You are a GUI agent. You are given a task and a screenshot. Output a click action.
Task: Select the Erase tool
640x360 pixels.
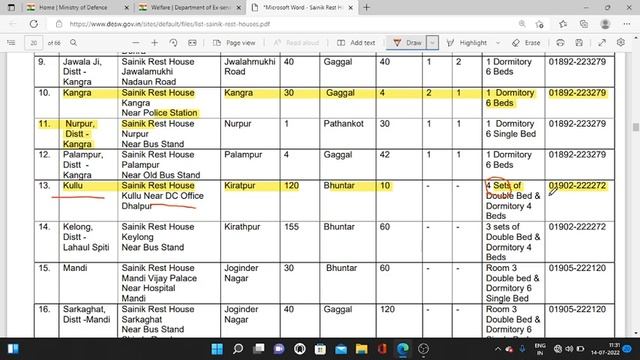click(x=527, y=42)
